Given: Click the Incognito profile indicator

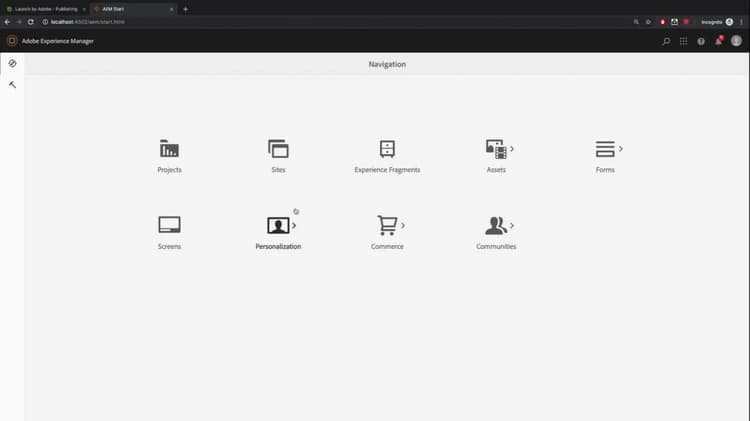Looking at the screenshot, I should click(x=717, y=22).
